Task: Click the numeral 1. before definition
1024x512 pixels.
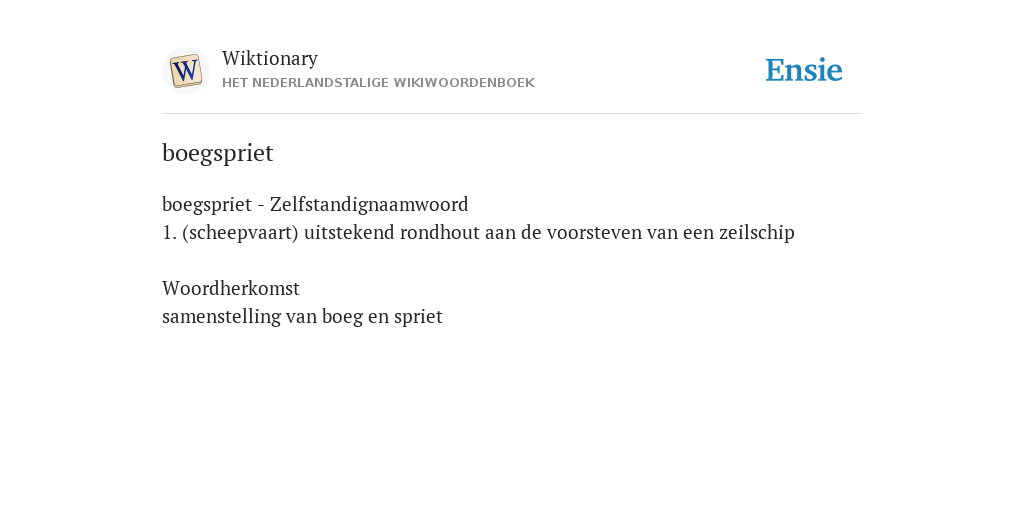Action: [x=170, y=232]
